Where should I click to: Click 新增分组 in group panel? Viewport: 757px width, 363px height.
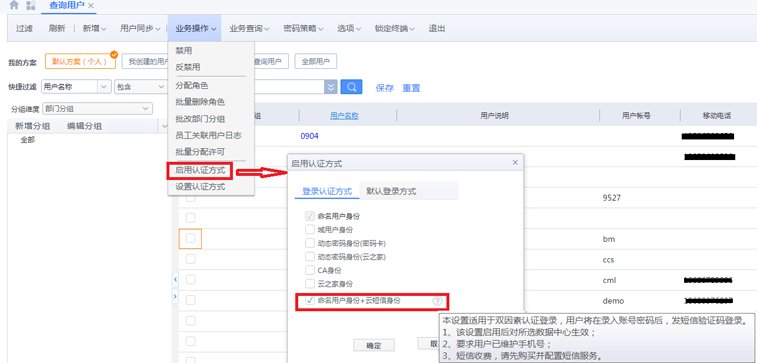click(31, 126)
